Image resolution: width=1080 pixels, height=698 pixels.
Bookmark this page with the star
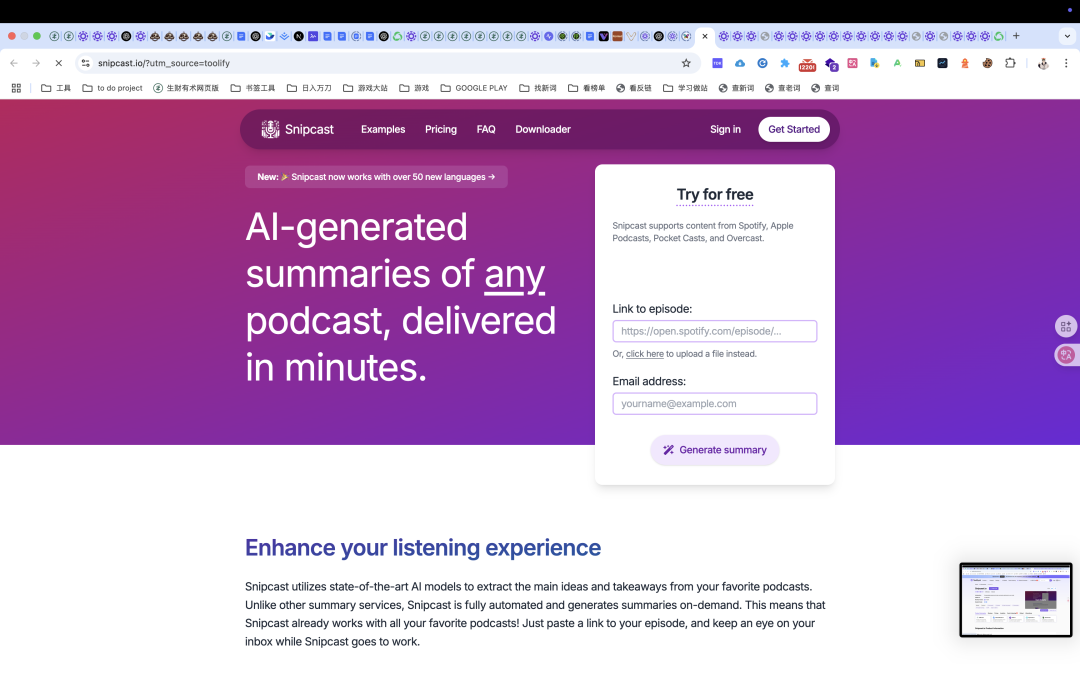686,63
